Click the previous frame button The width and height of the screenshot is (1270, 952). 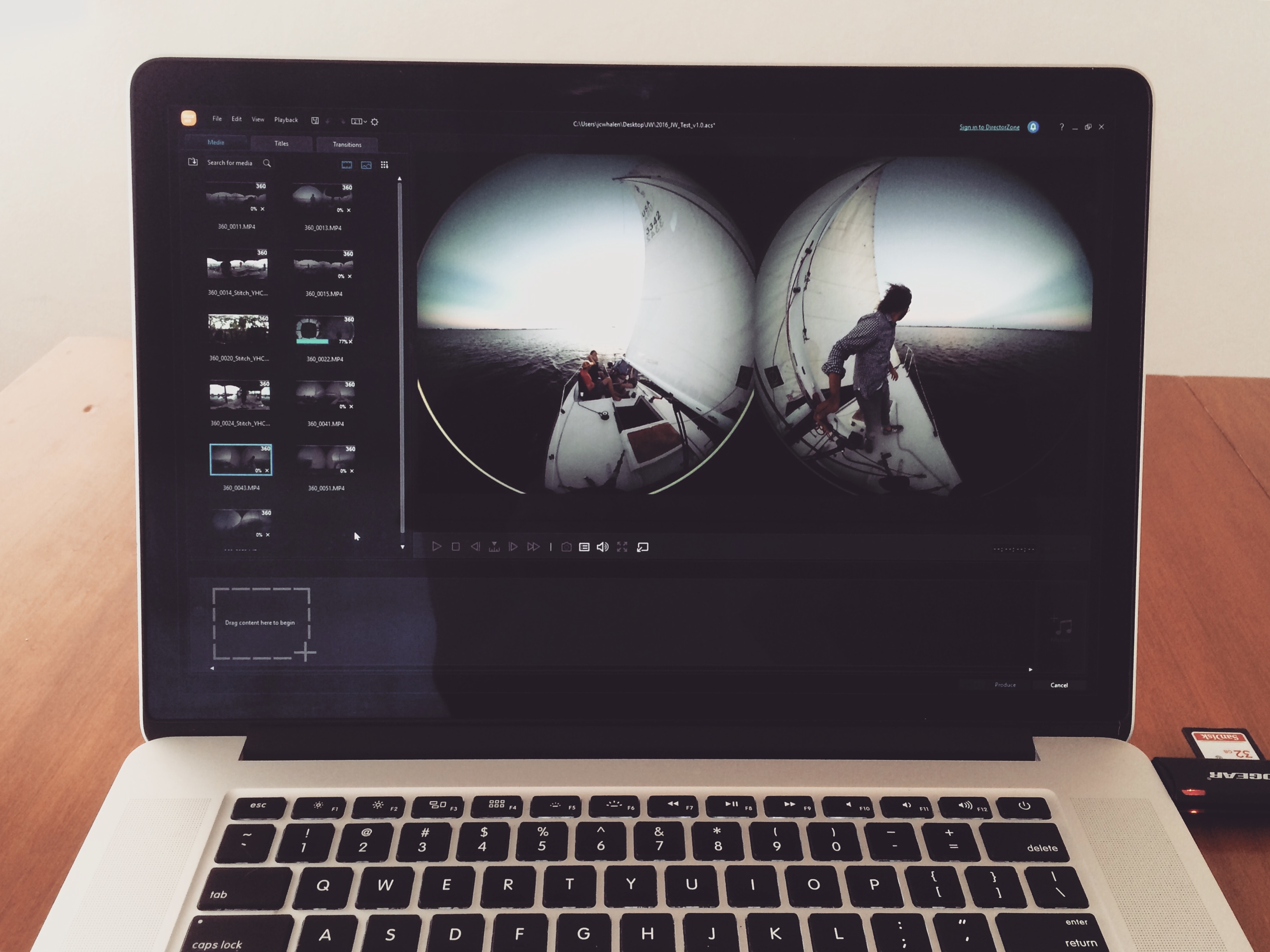(475, 546)
